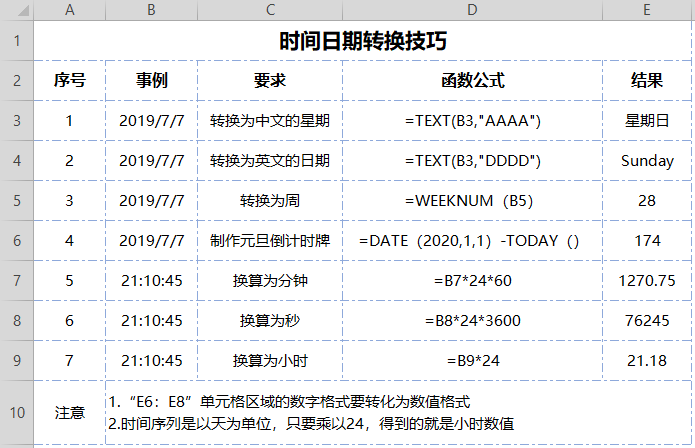Screen dimensions: 695x448
Task: Select the result cell Sunday
Action: coord(647,160)
